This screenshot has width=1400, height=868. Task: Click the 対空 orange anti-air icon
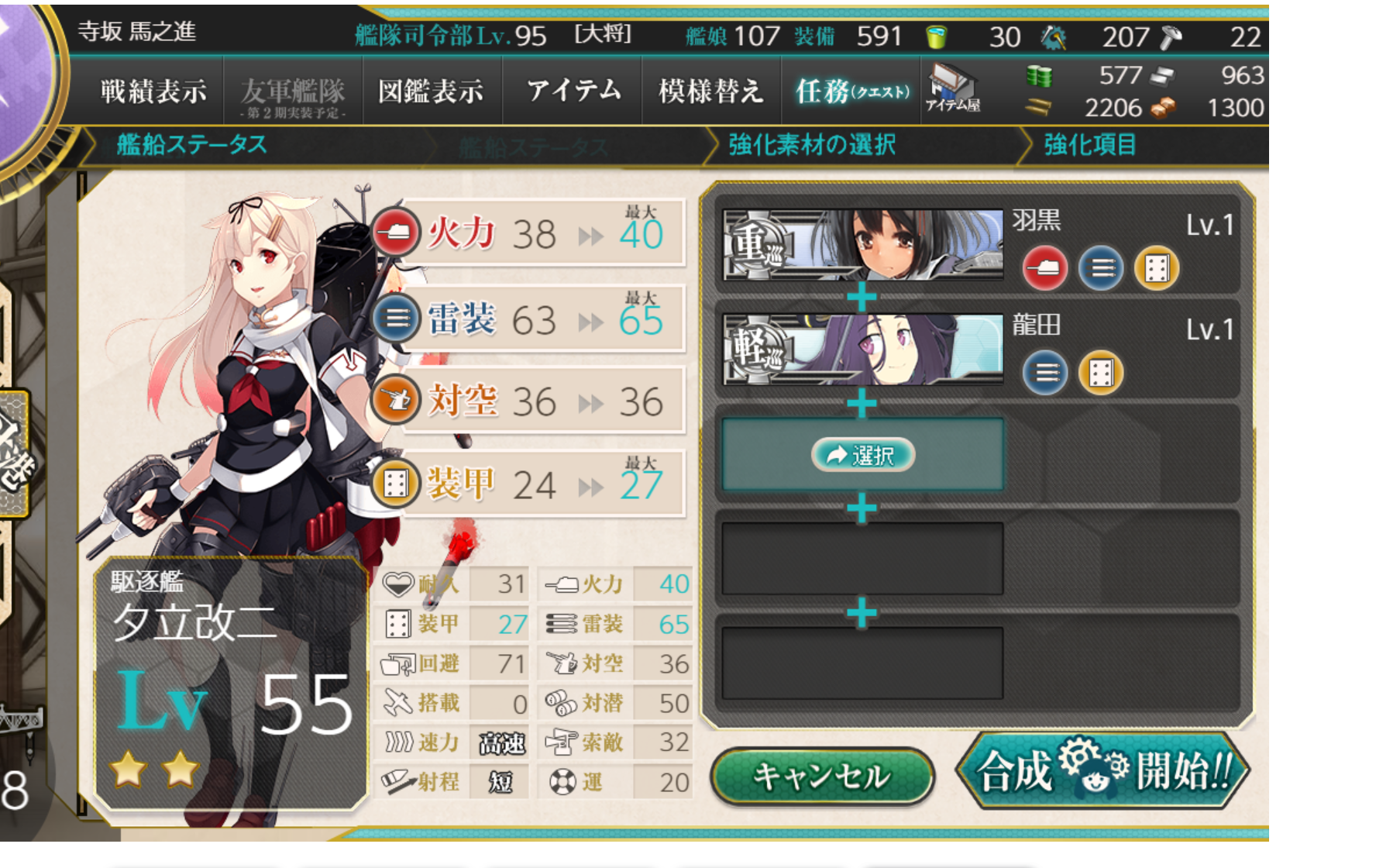[395, 400]
